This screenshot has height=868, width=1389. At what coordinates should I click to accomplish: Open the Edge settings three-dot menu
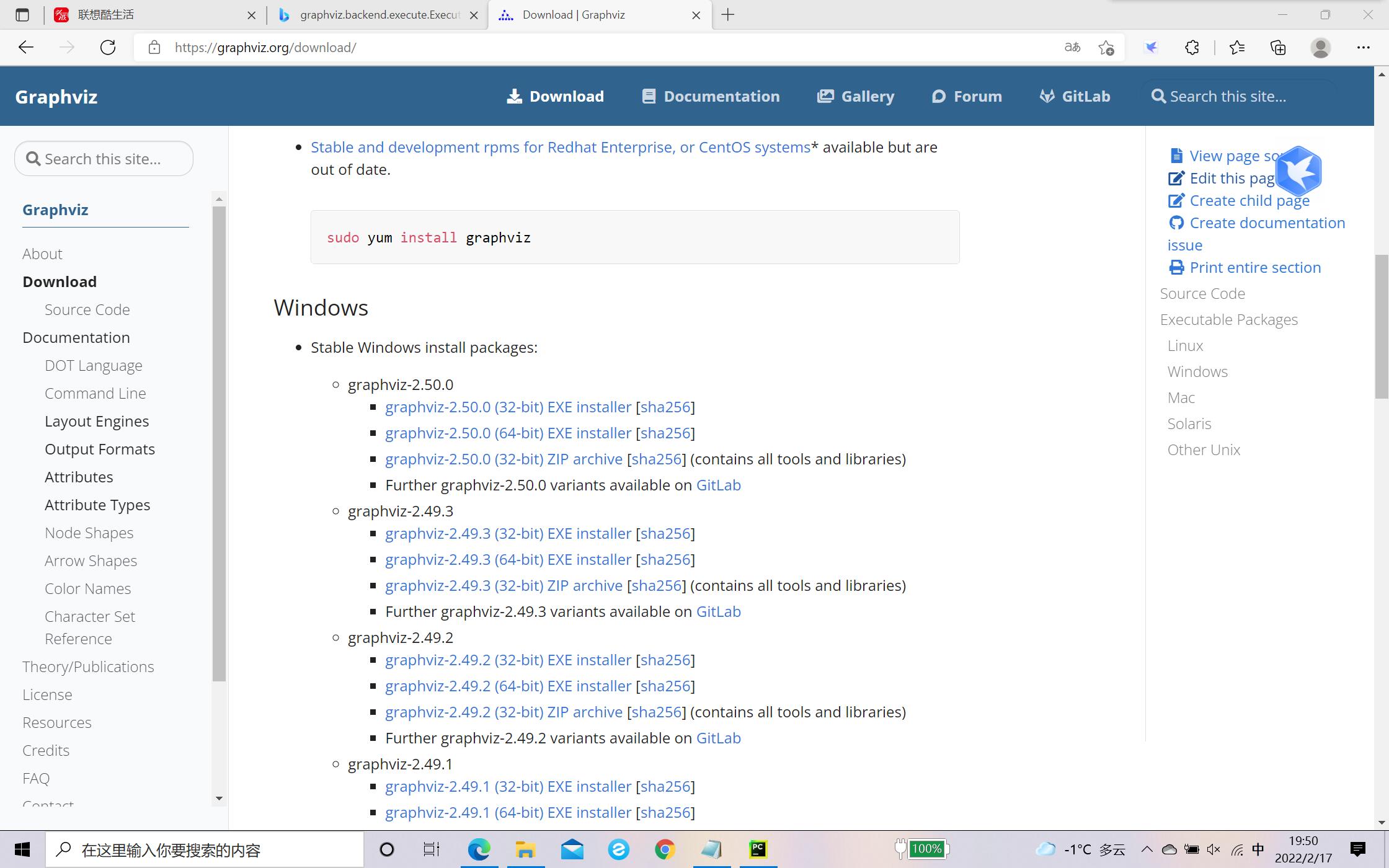coord(1363,48)
